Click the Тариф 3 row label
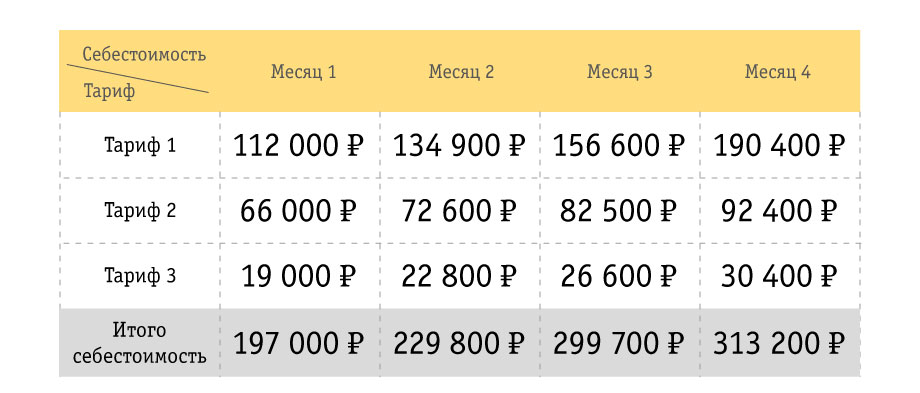 click(140, 275)
